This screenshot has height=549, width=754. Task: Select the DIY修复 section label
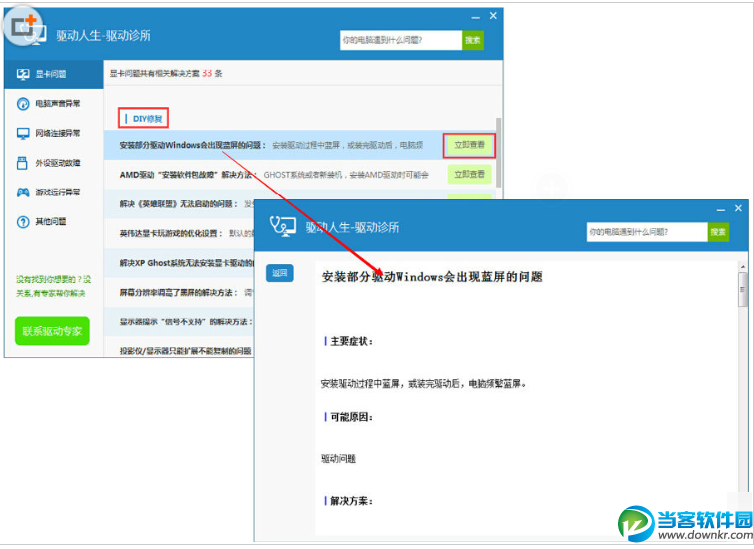click(x=144, y=118)
